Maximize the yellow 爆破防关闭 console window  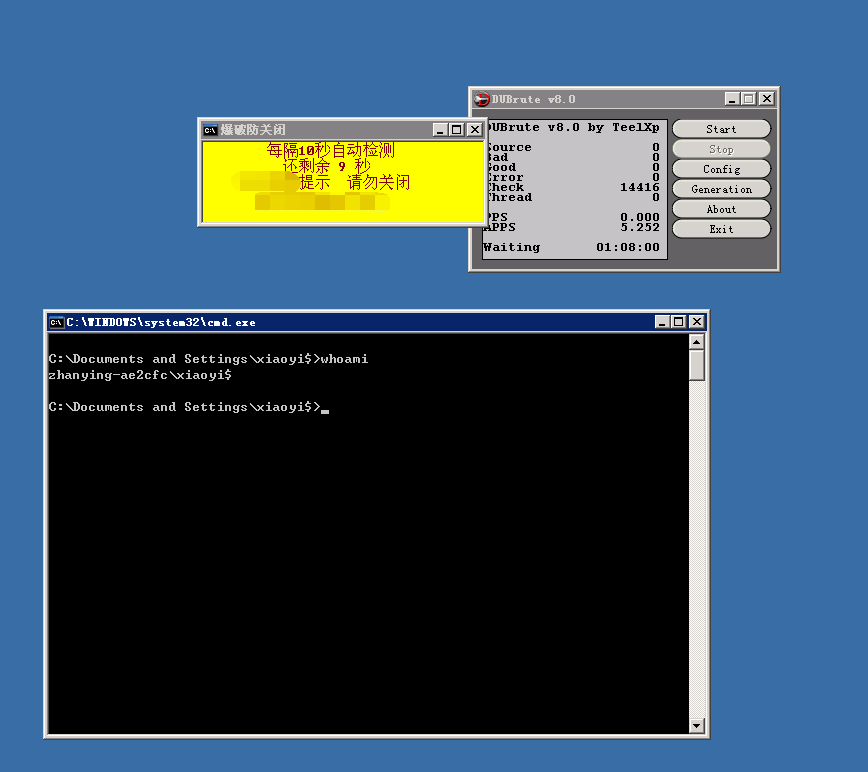point(457,129)
